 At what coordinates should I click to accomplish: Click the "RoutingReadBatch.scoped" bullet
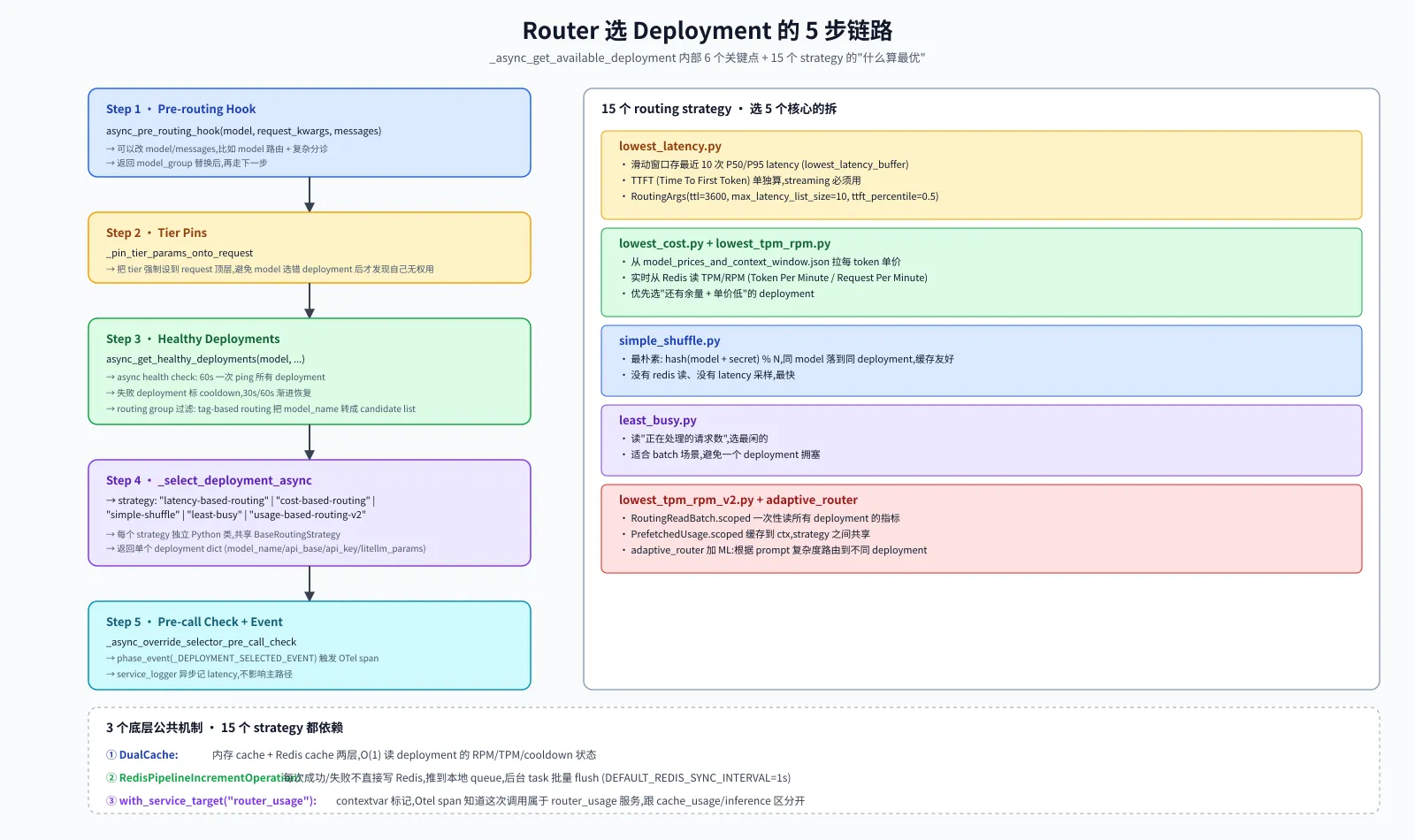coord(760,518)
